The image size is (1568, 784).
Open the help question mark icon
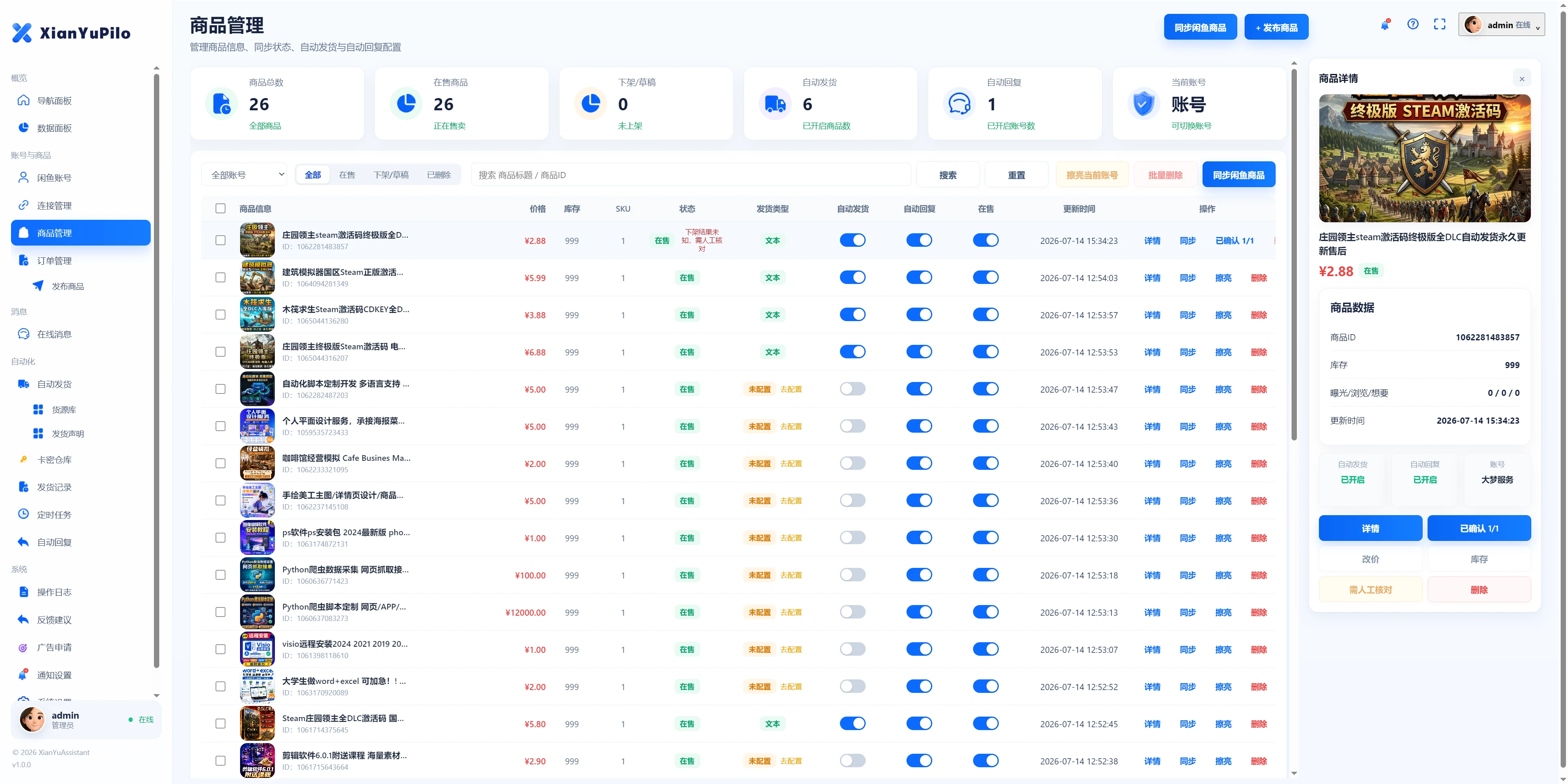click(1413, 25)
